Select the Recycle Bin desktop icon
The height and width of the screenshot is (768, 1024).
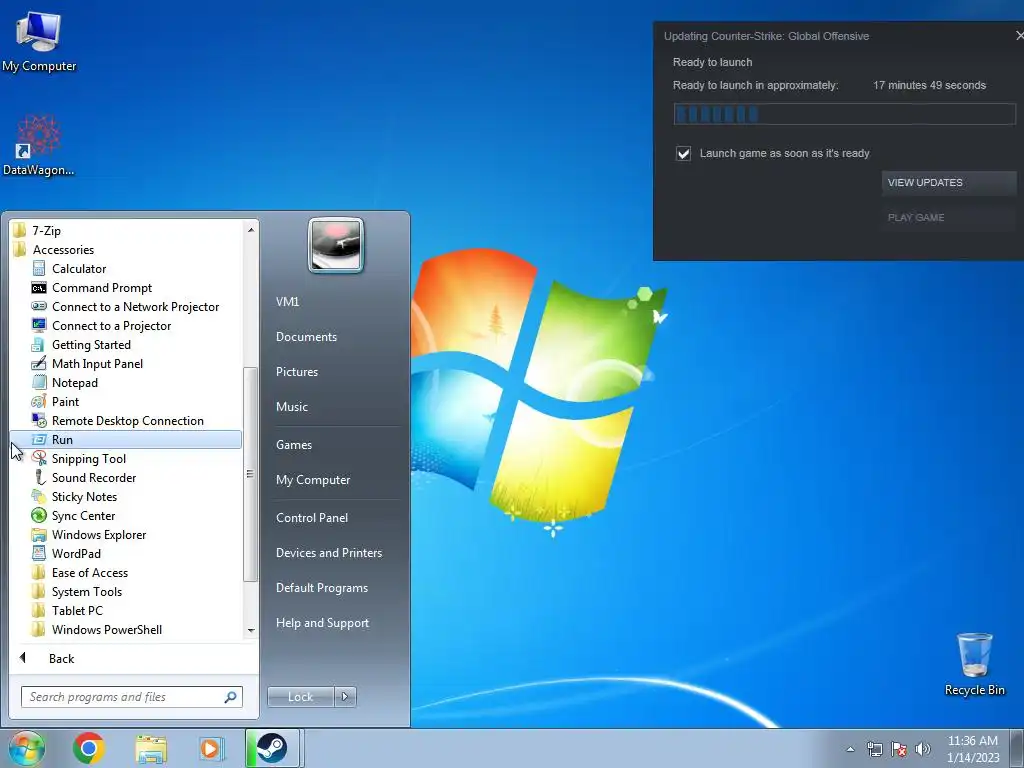[974, 664]
